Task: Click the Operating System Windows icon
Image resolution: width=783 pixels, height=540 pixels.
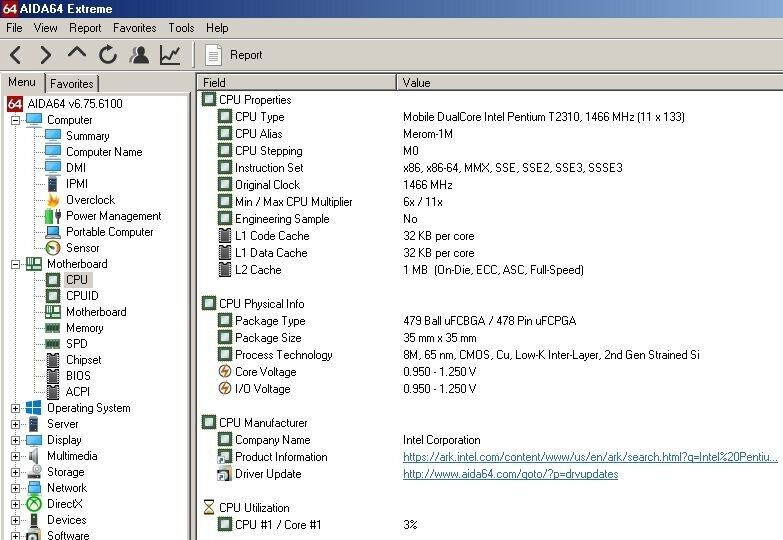Action: pyautogui.click(x=33, y=408)
